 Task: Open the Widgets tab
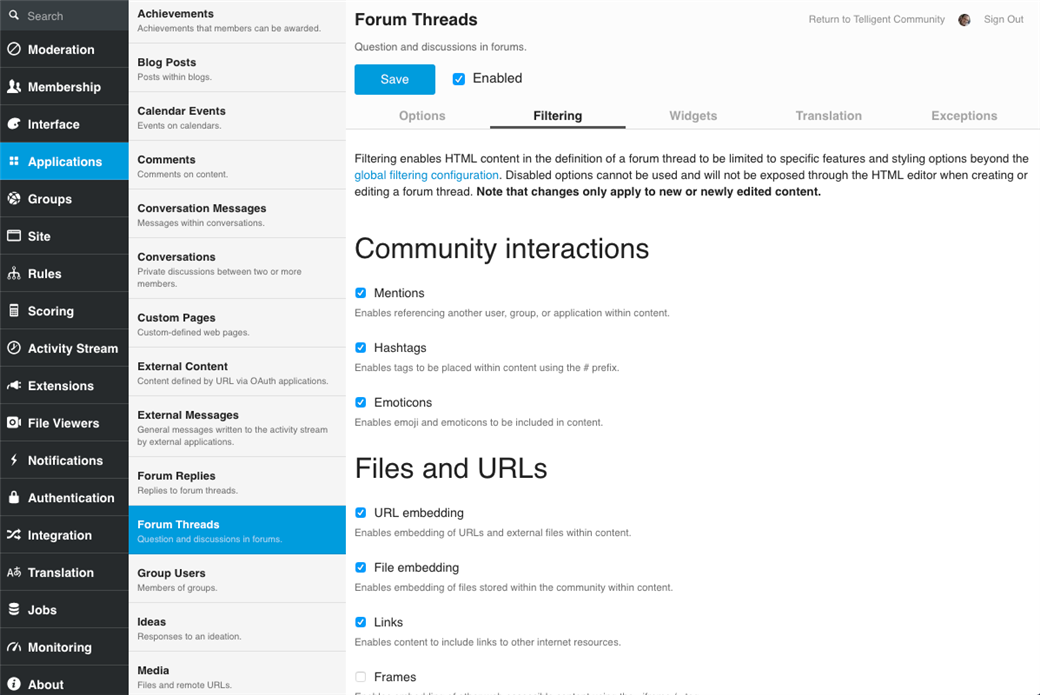[693, 115]
